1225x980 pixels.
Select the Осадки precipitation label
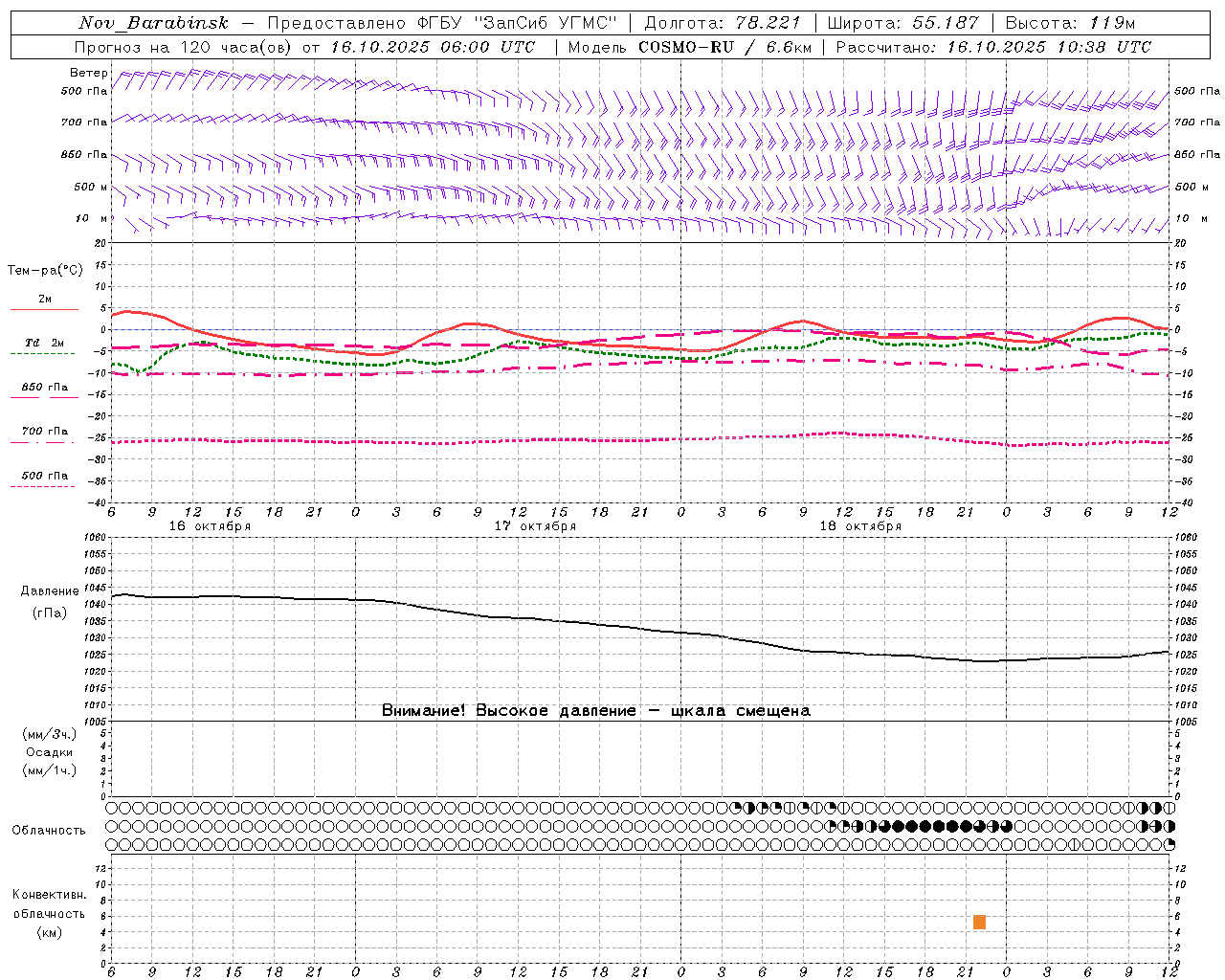tap(50, 752)
